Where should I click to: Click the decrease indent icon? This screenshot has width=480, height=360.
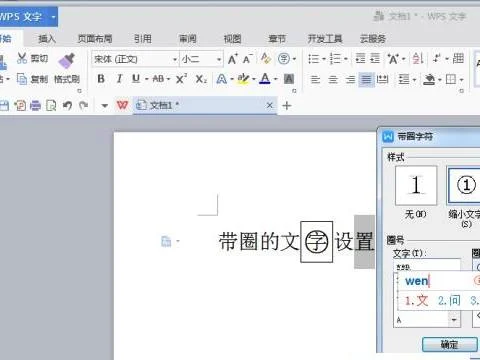click(x=360, y=58)
